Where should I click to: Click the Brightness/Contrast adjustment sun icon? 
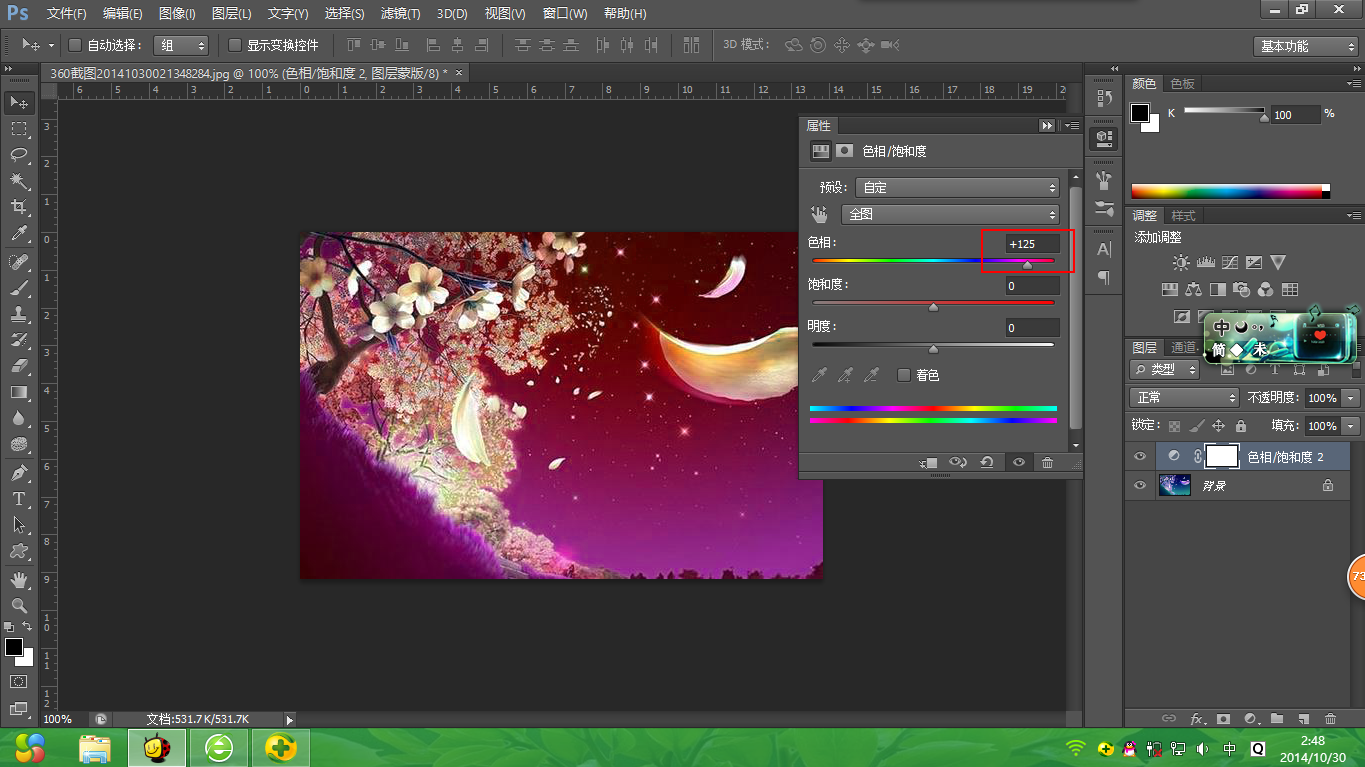coord(1181,263)
